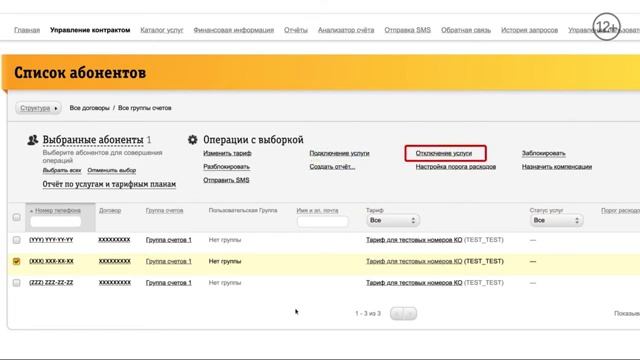Click Заблокировать operation

pos(543,153)
